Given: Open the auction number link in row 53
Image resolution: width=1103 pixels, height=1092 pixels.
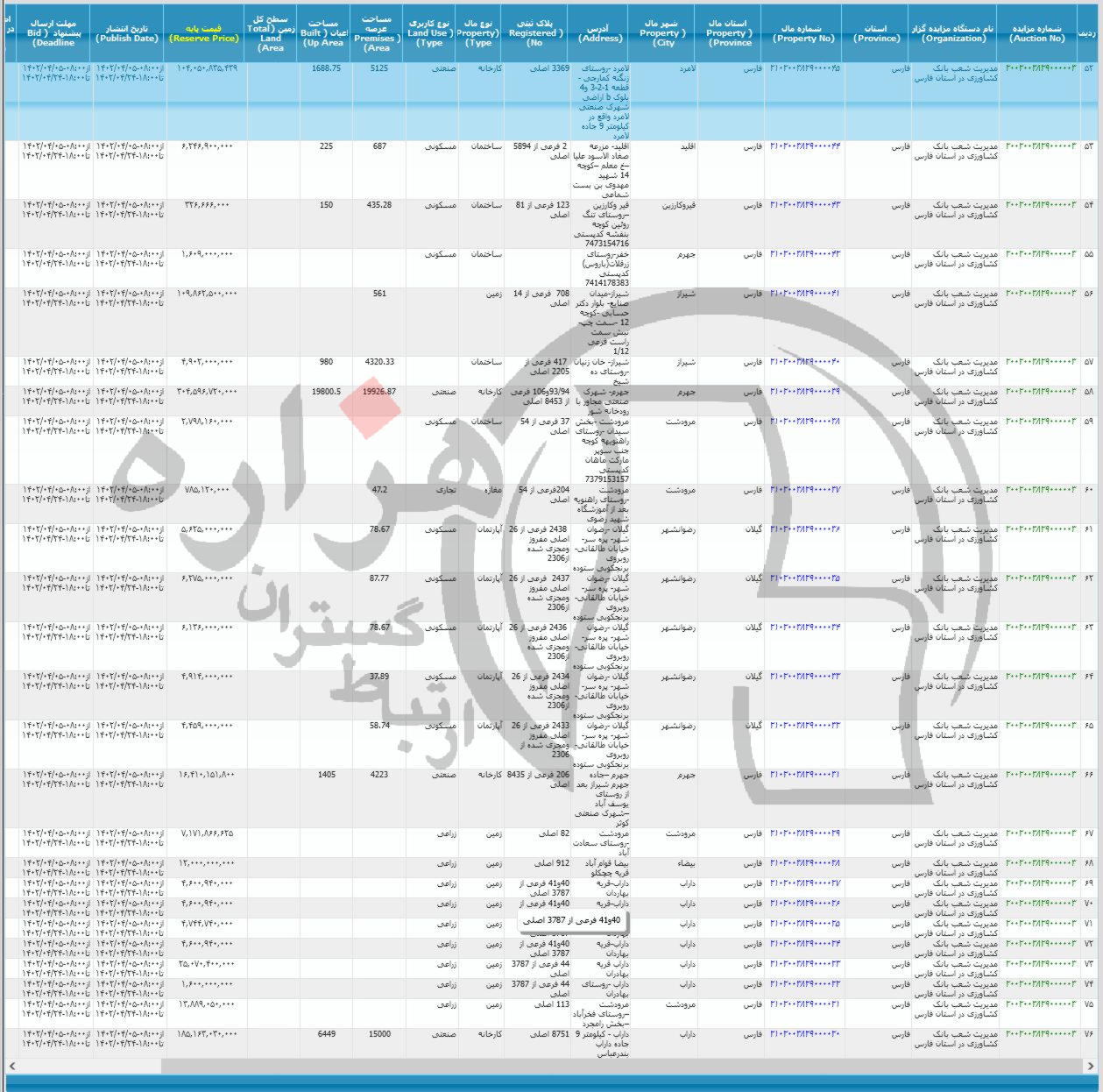Looking at the screenshot, I should [1040, 147].
